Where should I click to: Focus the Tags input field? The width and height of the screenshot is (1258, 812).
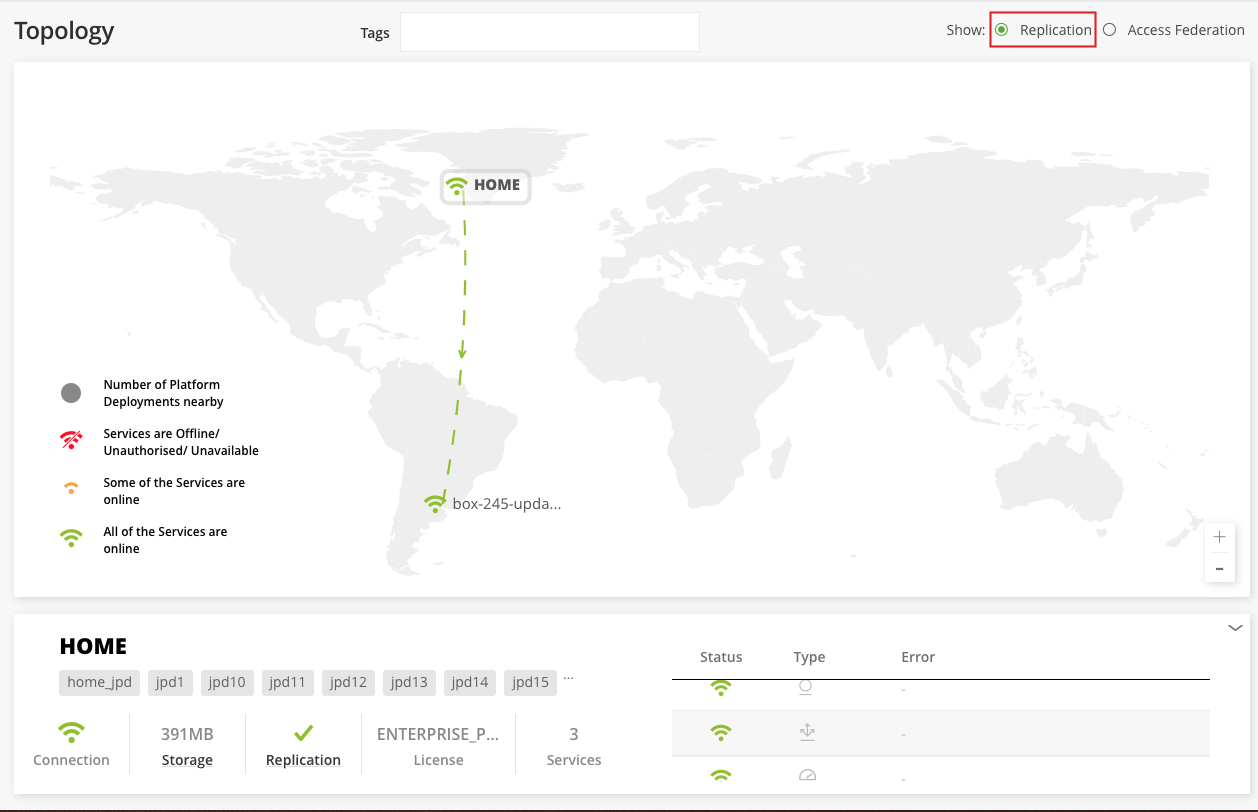click(549, 32)
